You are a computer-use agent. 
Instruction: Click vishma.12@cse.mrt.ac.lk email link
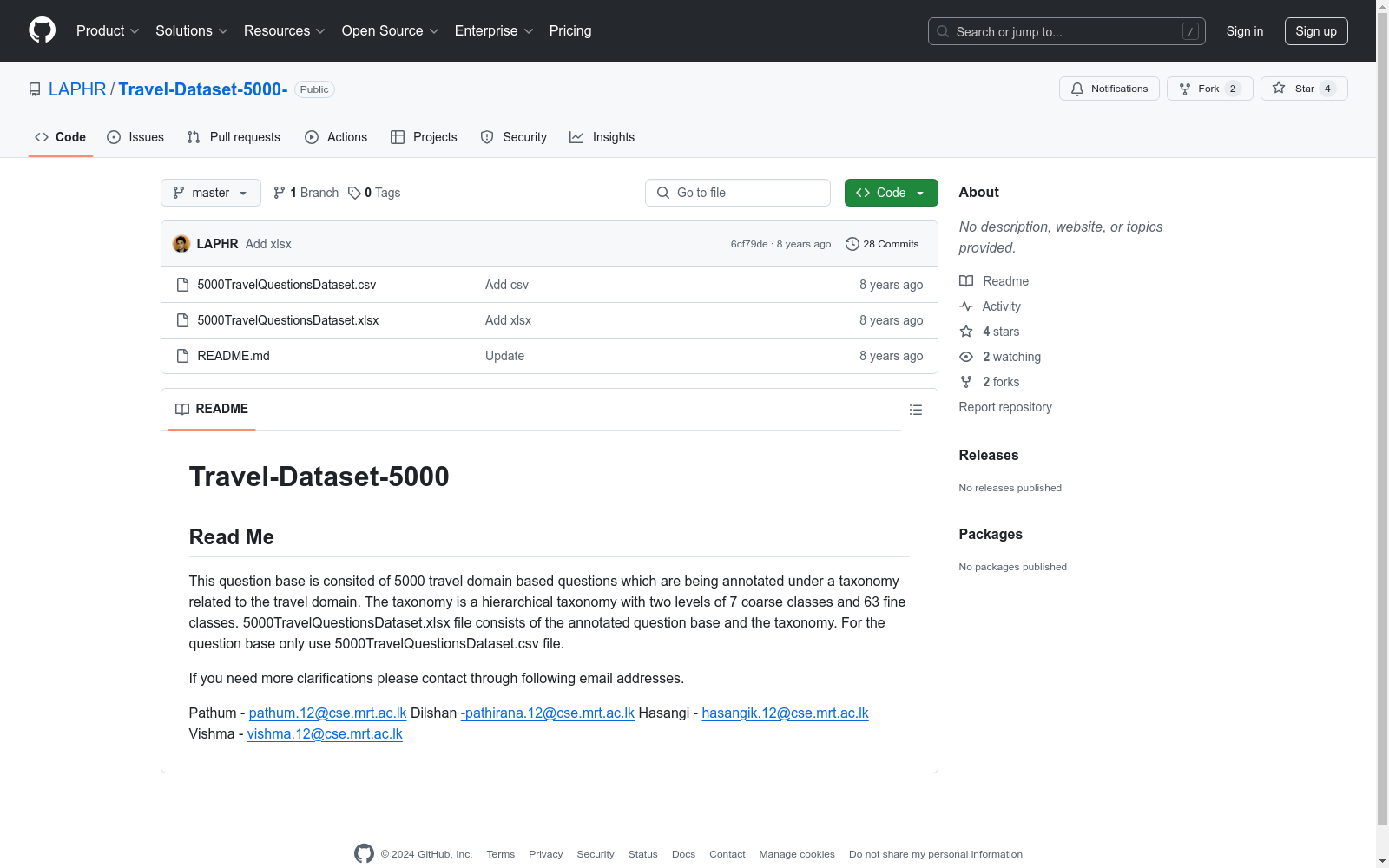pos(325,733)
